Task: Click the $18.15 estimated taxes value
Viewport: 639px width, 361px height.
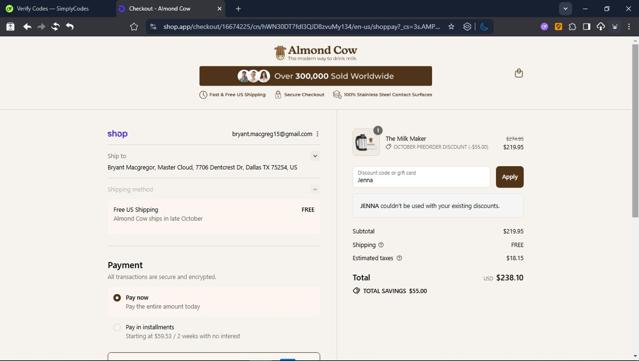Action: (x=515, y=258)
